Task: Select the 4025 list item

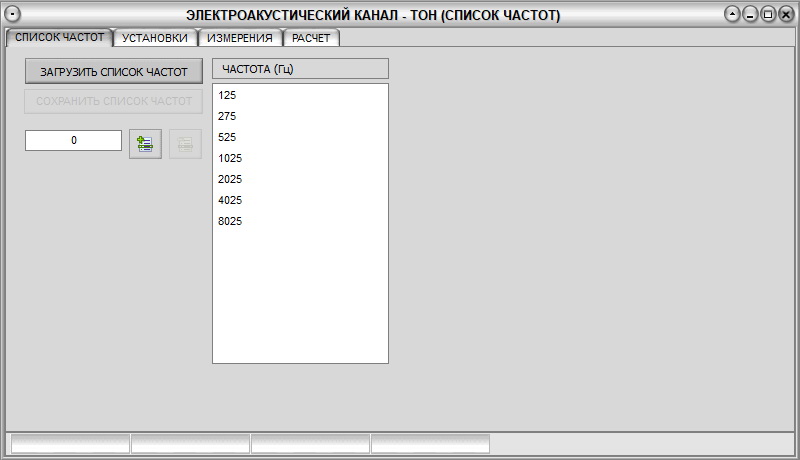Action: 230,200
